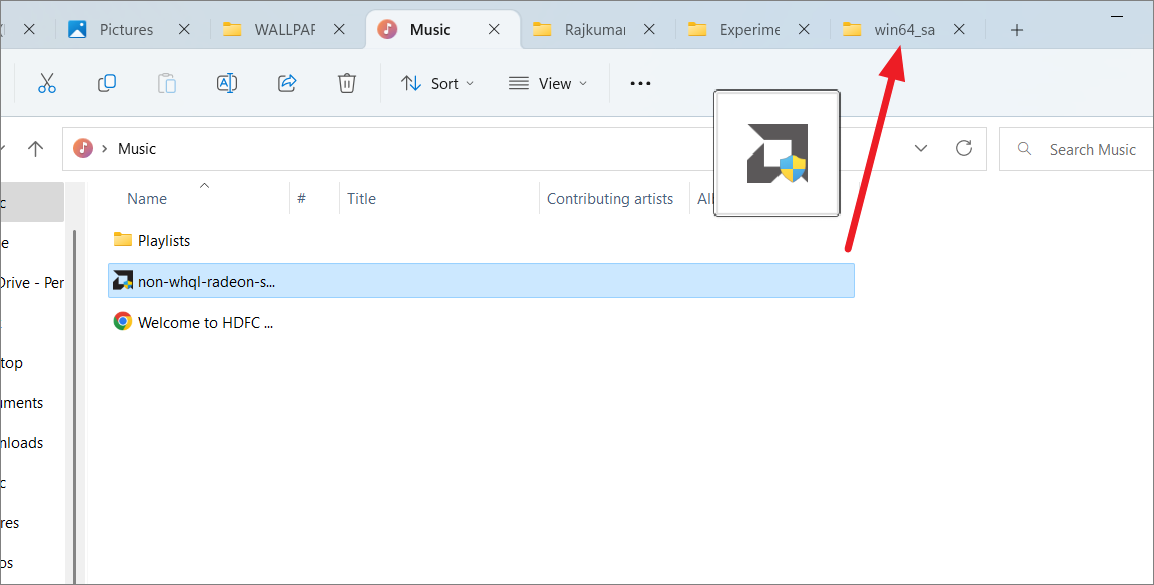
Task: Click the Cut scissors icon
Action: 46,83
